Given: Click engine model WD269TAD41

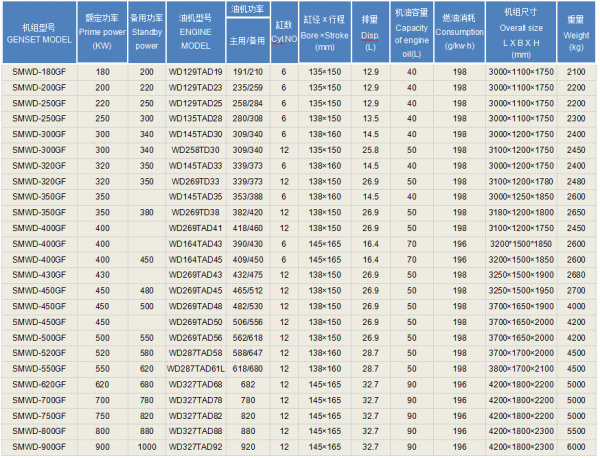Looking at the screenshot, I should coord(196,228).
